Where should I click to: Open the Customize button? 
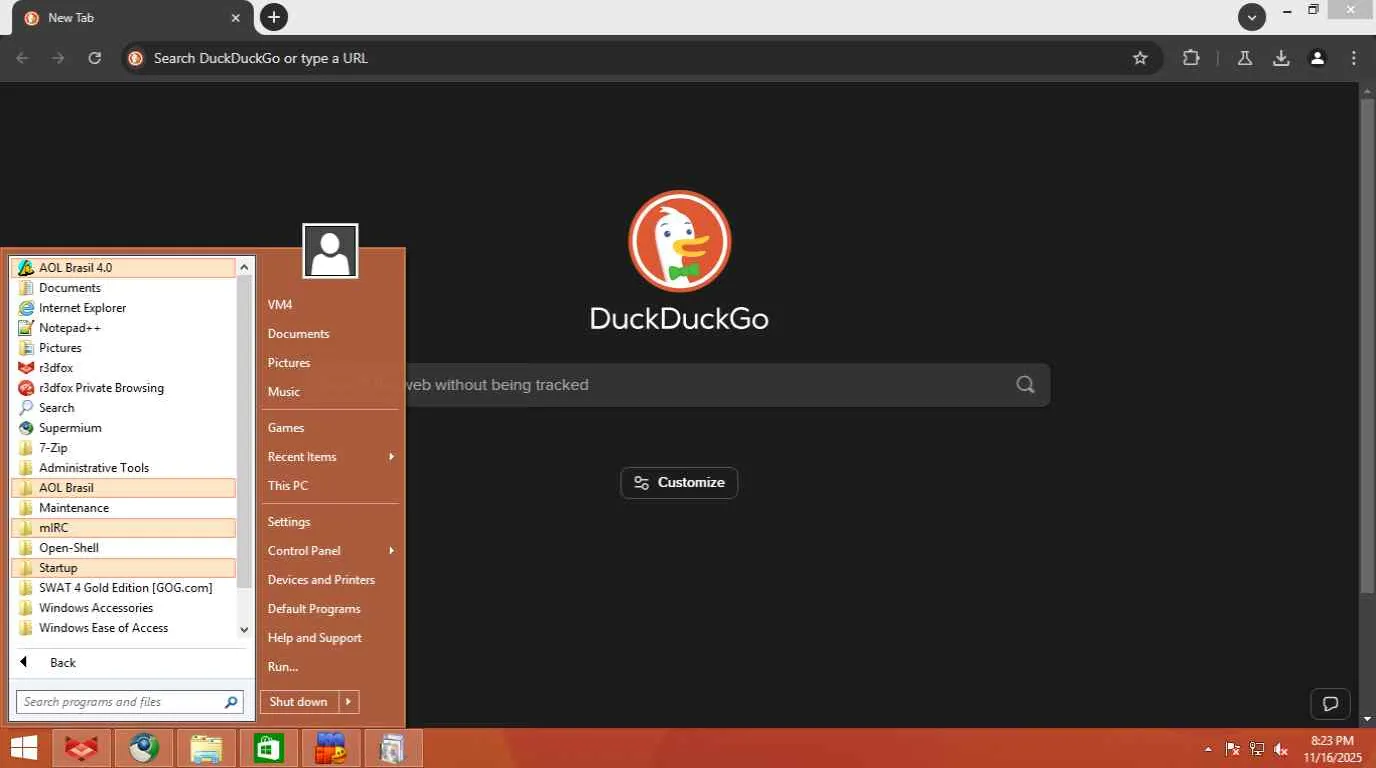point(679,483)
